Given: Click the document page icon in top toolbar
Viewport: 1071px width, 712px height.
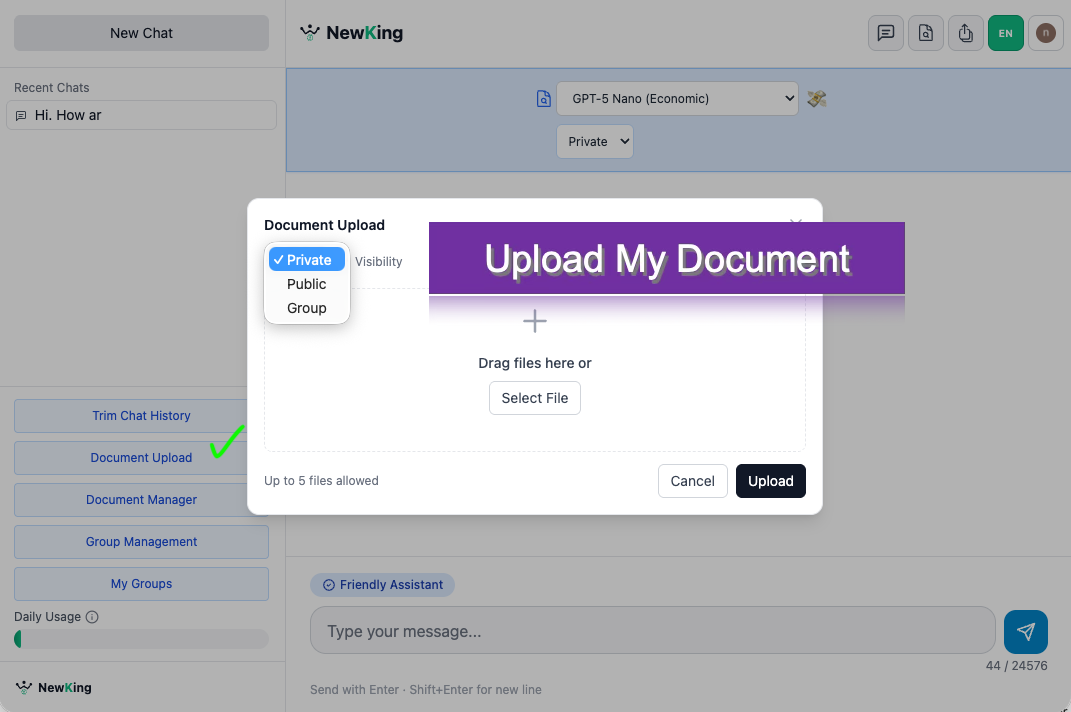Looking at the screenshot, I should click(925, 33).
